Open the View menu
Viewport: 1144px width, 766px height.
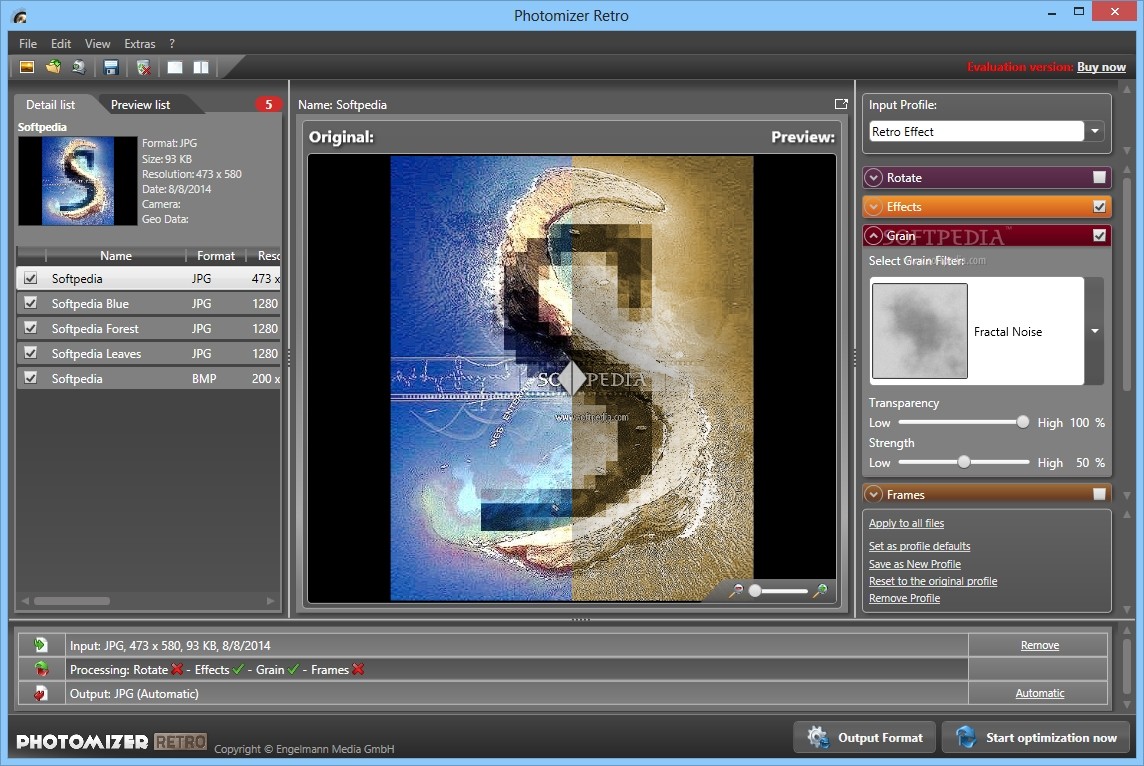(98, 44)
